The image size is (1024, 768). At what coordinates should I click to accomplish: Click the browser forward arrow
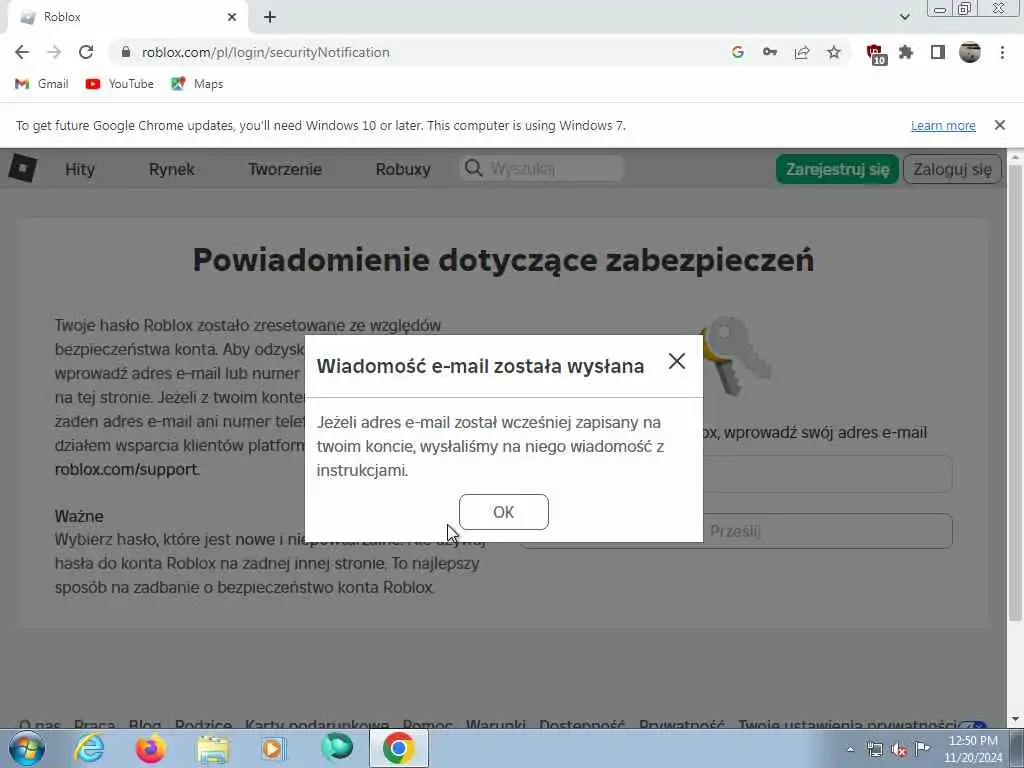(x=54, y=52)
